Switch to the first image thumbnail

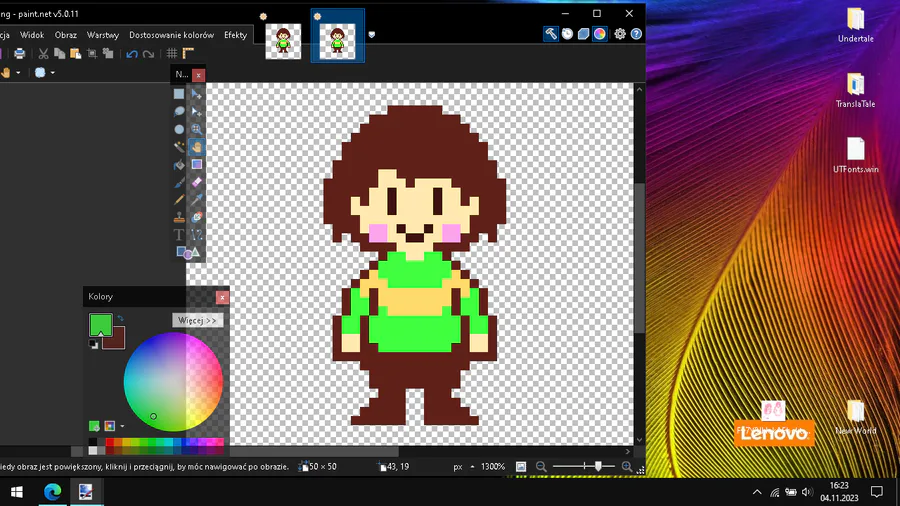(x=283, y=41)
